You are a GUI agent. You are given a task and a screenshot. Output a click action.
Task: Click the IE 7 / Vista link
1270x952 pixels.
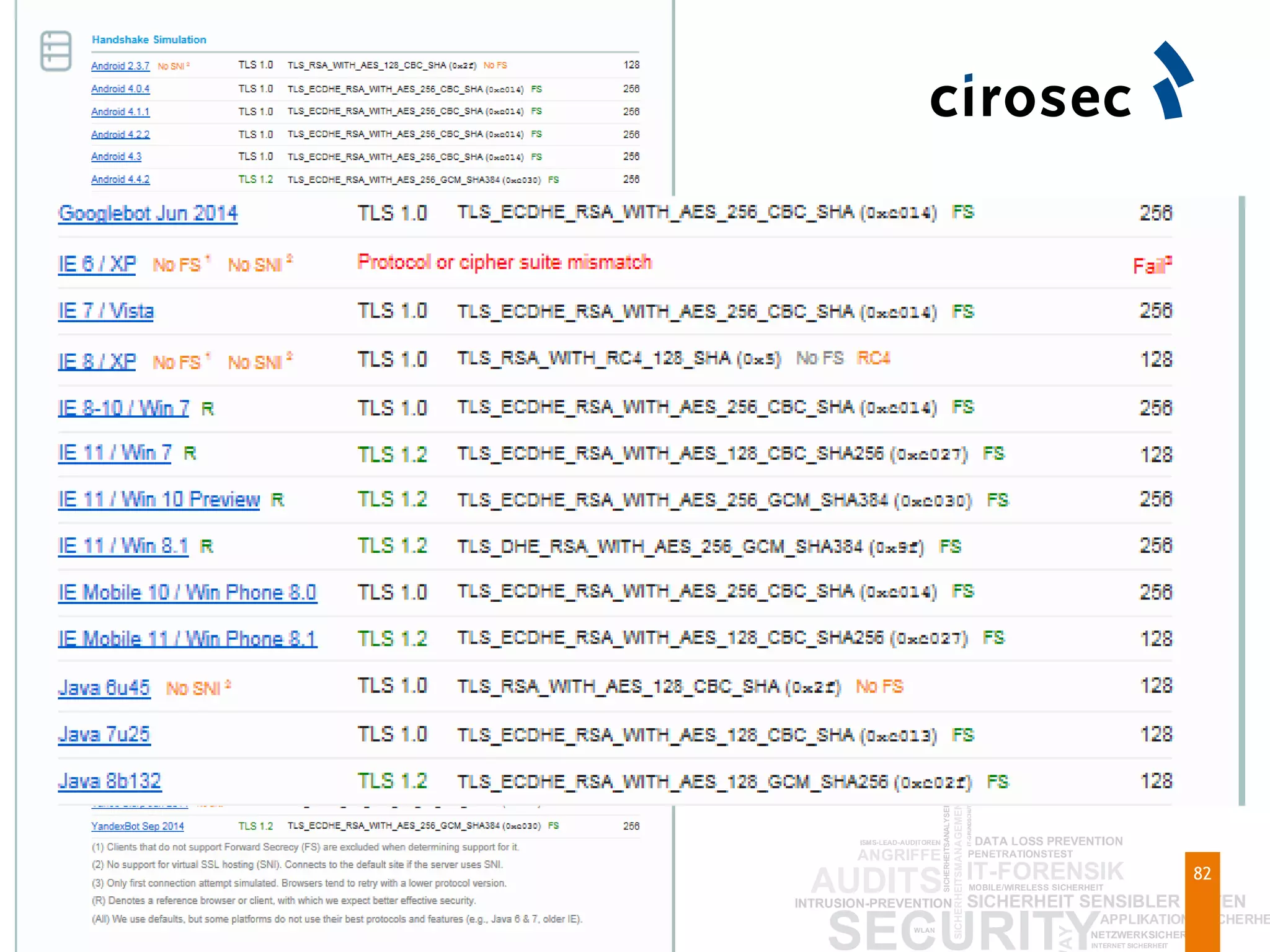click(x=105, y=311)
